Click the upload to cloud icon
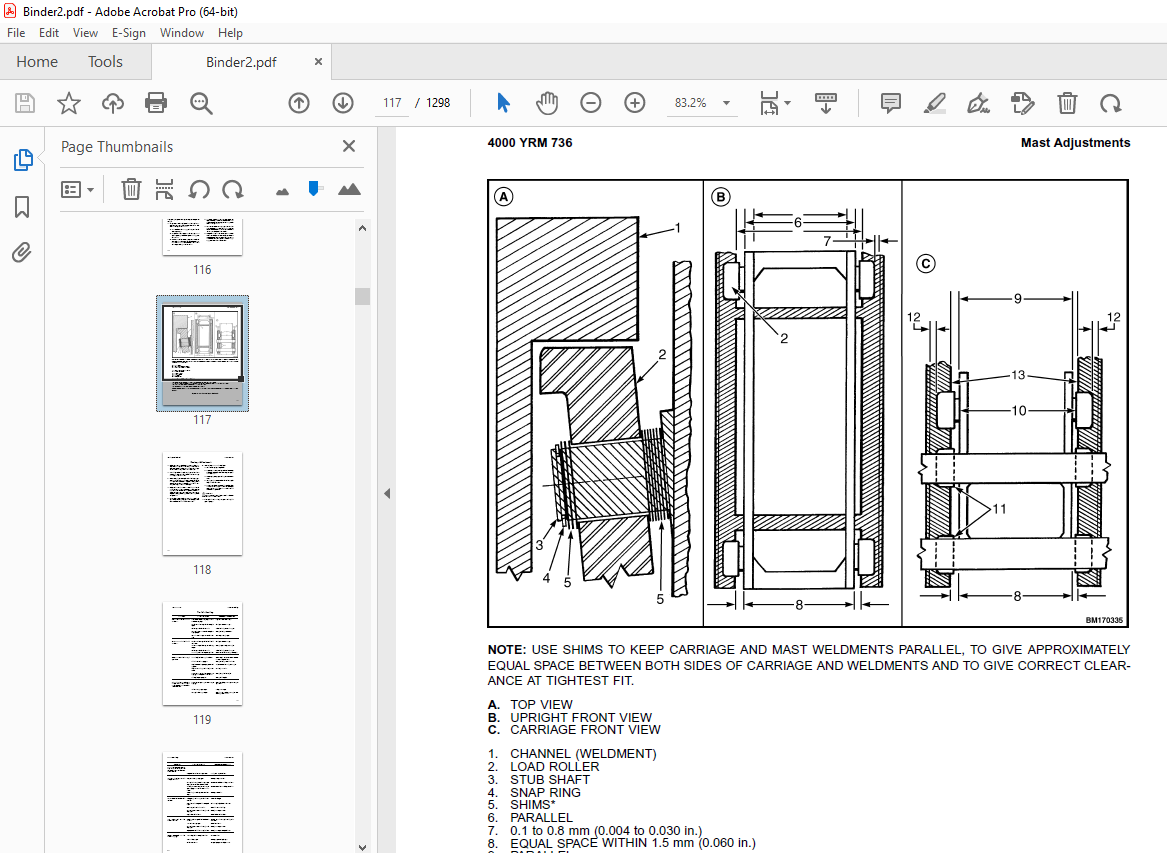Viewport: 1167px width, 853px height. click(x=112, y=103)
